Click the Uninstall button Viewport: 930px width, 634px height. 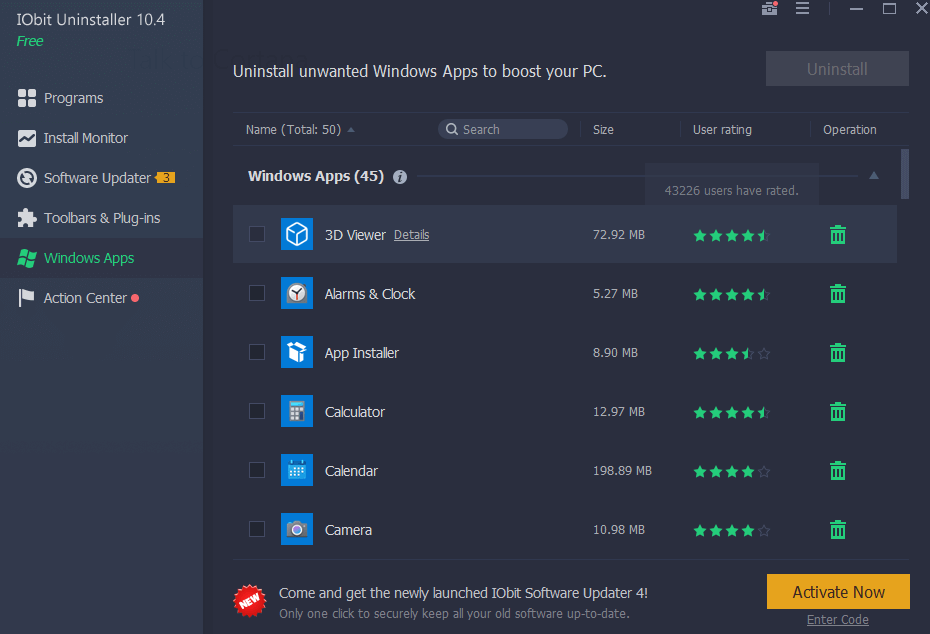(837, 68)
